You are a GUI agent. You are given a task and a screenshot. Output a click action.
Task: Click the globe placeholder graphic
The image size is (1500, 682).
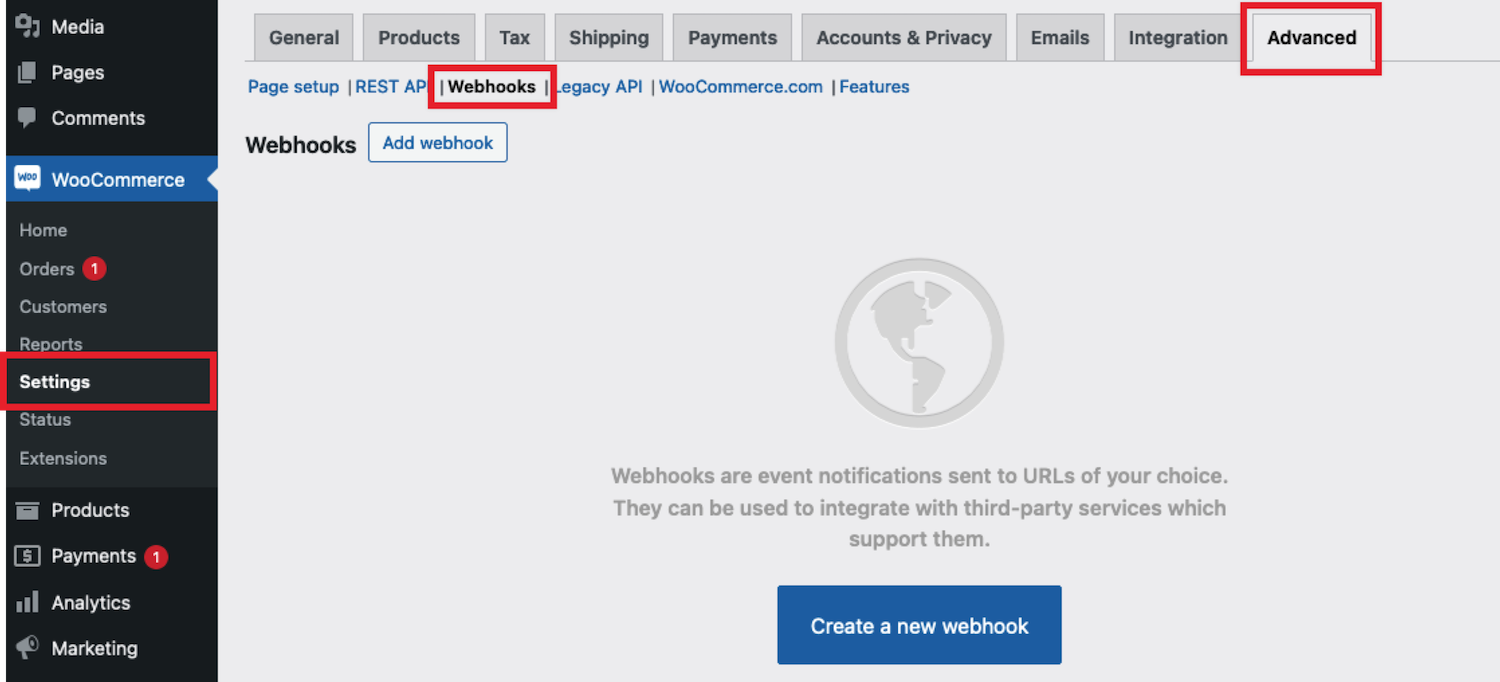pos(918,341)
